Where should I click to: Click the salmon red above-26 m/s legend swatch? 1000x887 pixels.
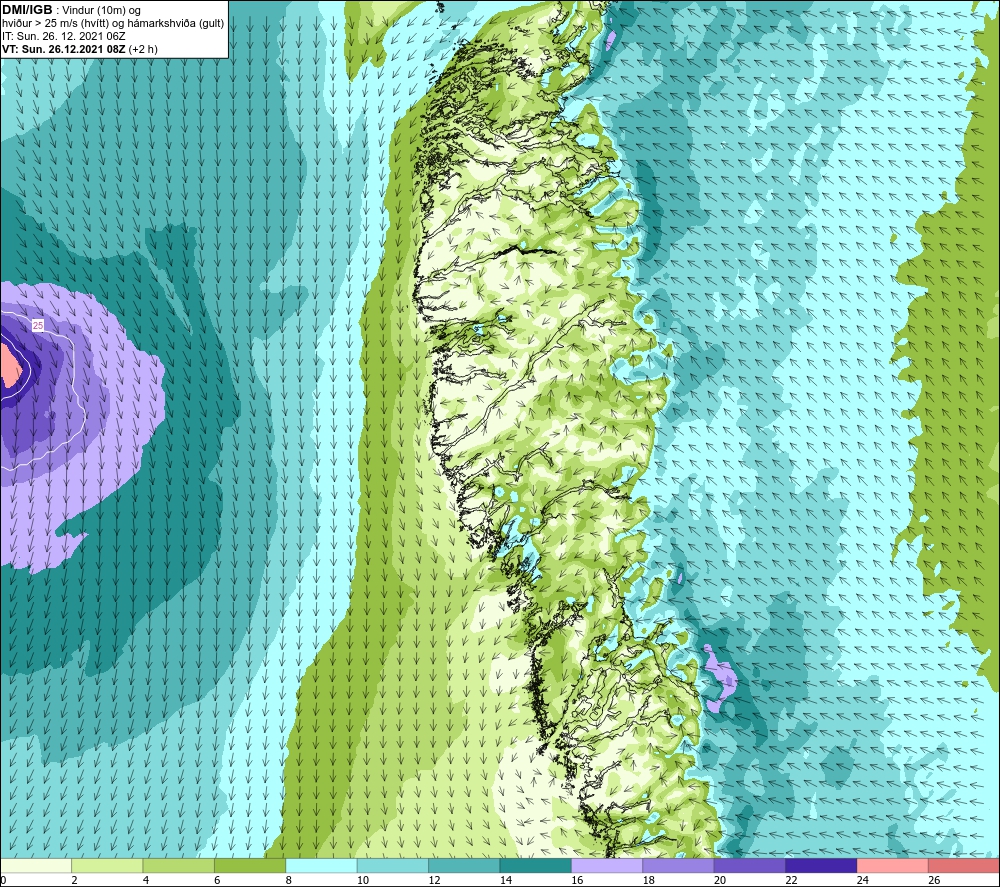(964, 866)
